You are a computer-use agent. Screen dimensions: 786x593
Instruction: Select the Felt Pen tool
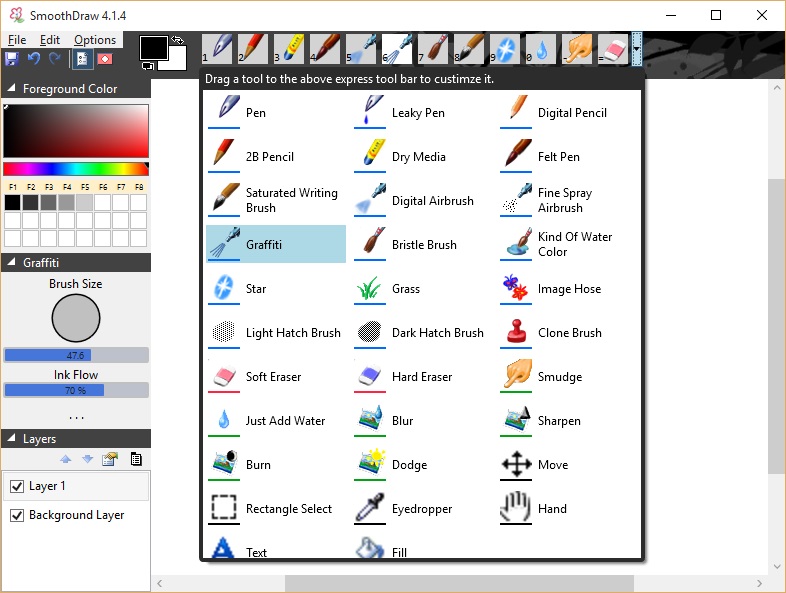[568, 156]
